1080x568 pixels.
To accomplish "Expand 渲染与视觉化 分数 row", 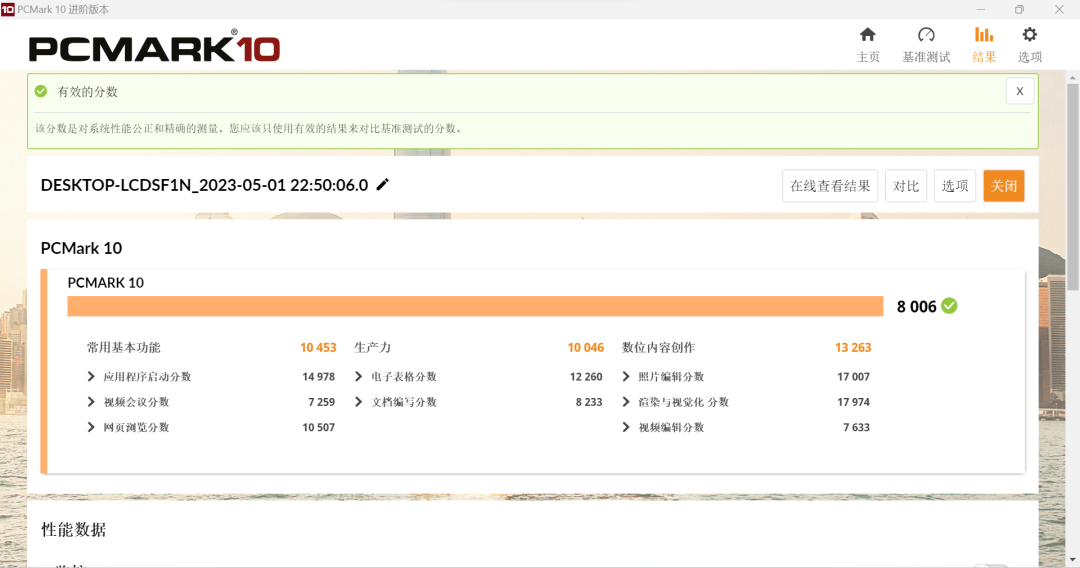I will click(x=625, y=402).
